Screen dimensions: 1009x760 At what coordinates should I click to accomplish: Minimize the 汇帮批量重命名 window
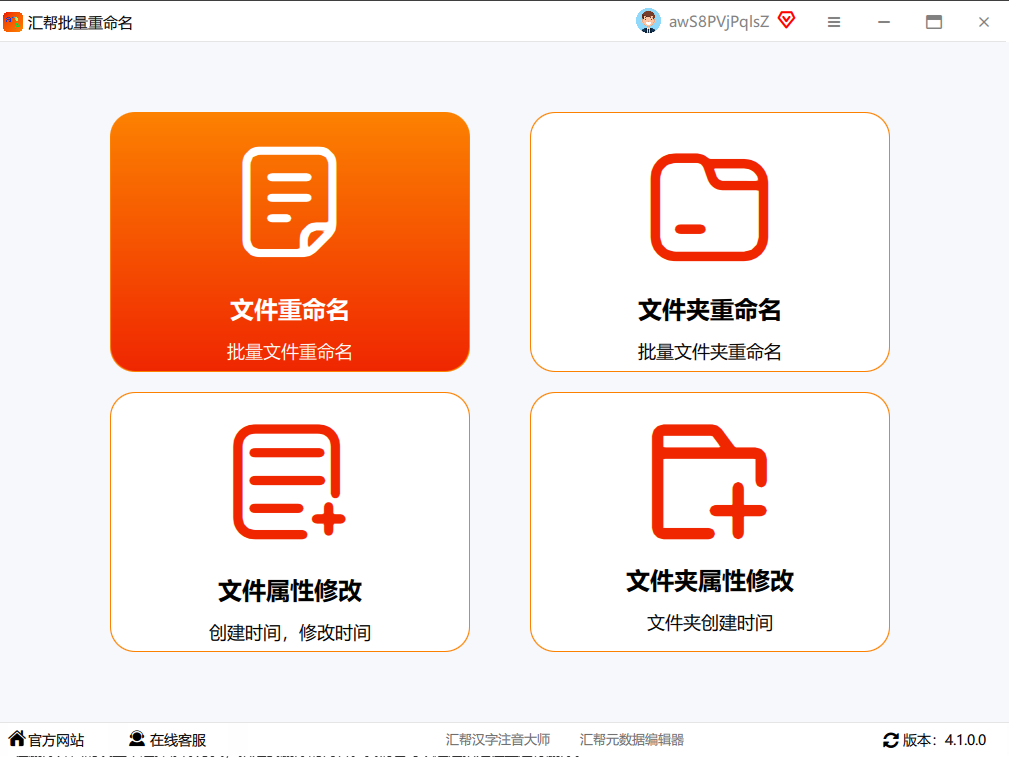tap(884, 22)
